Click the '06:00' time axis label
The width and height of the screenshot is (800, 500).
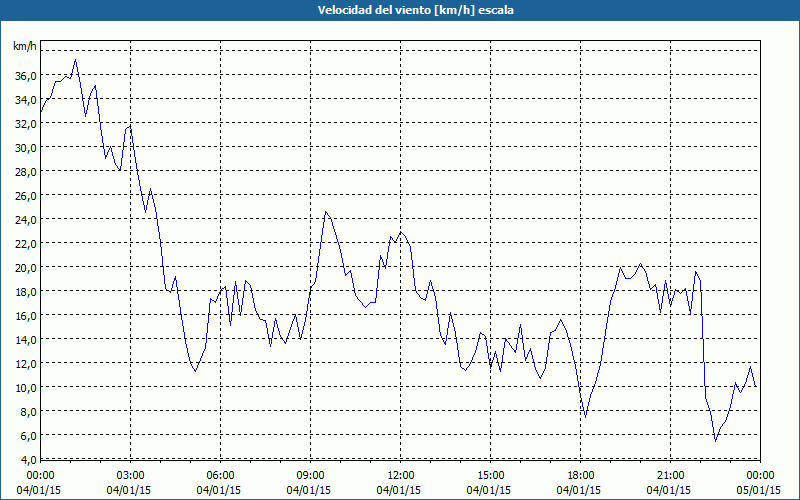[x=220, y=476]
